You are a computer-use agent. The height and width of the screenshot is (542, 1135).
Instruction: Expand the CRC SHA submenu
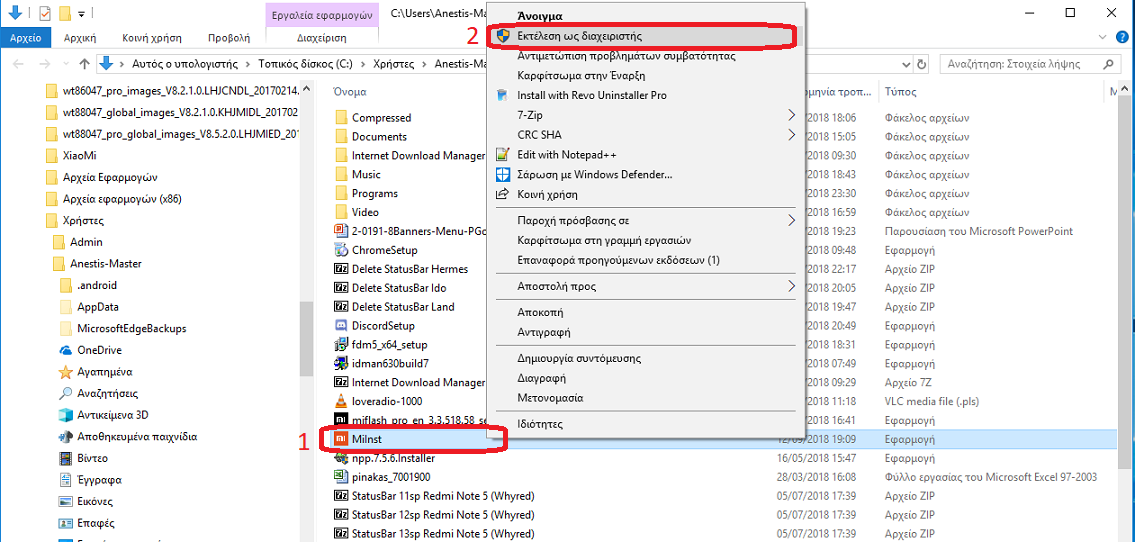[791, 135]
